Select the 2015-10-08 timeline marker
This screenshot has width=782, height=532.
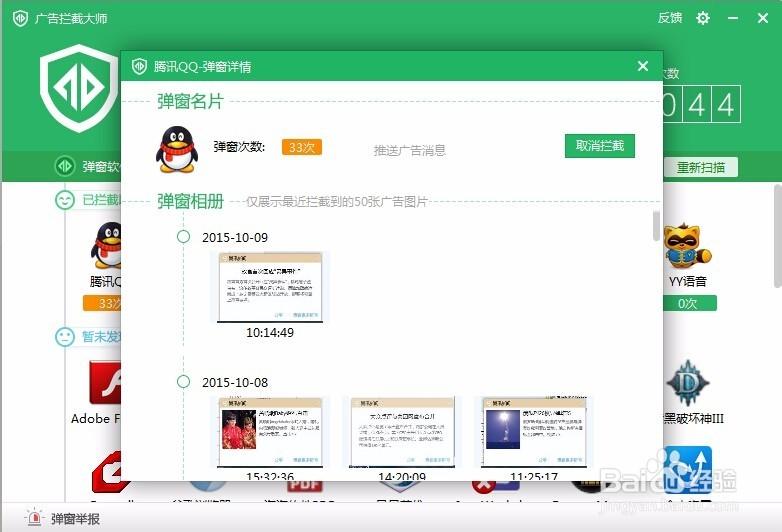[x=184, y=381]
